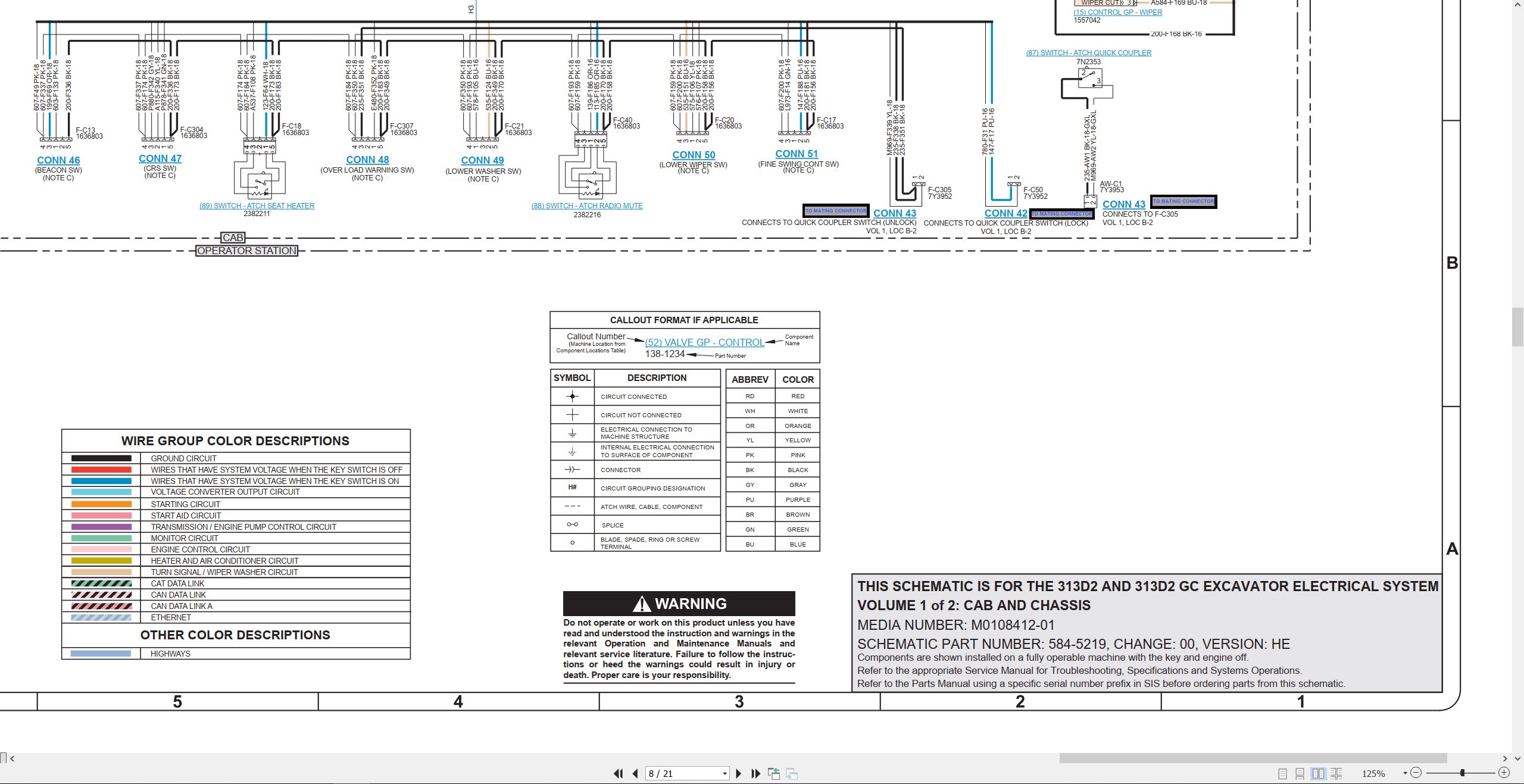Open the CONN 50 link
1524x784 pixels.
point(694,155)
